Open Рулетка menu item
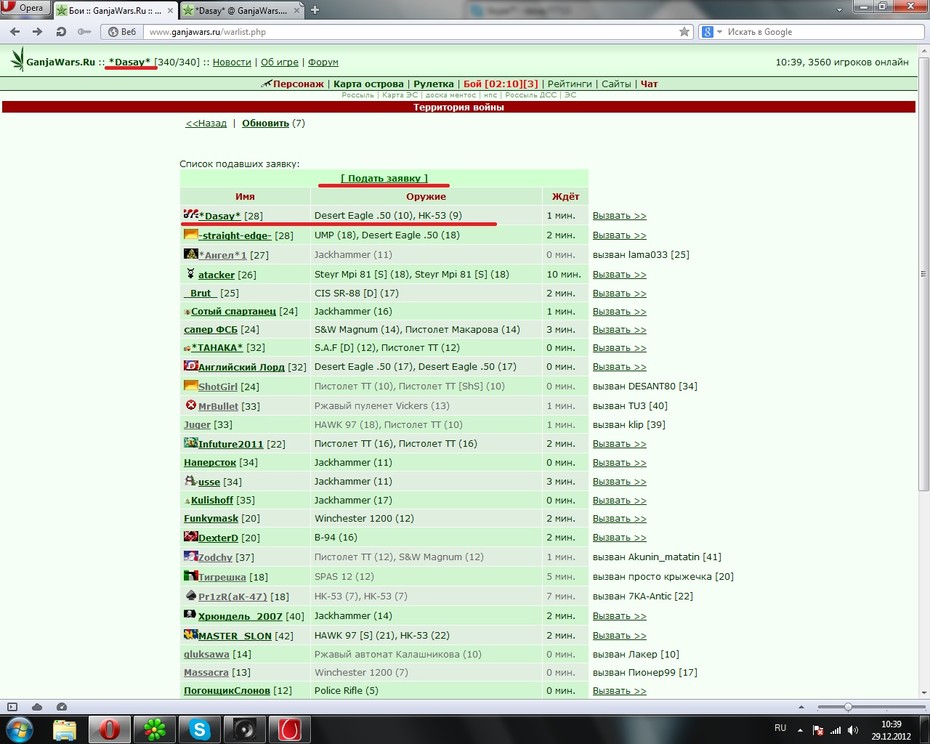The width and height of the screenshot is (930, 744). [x=434, y=84]
